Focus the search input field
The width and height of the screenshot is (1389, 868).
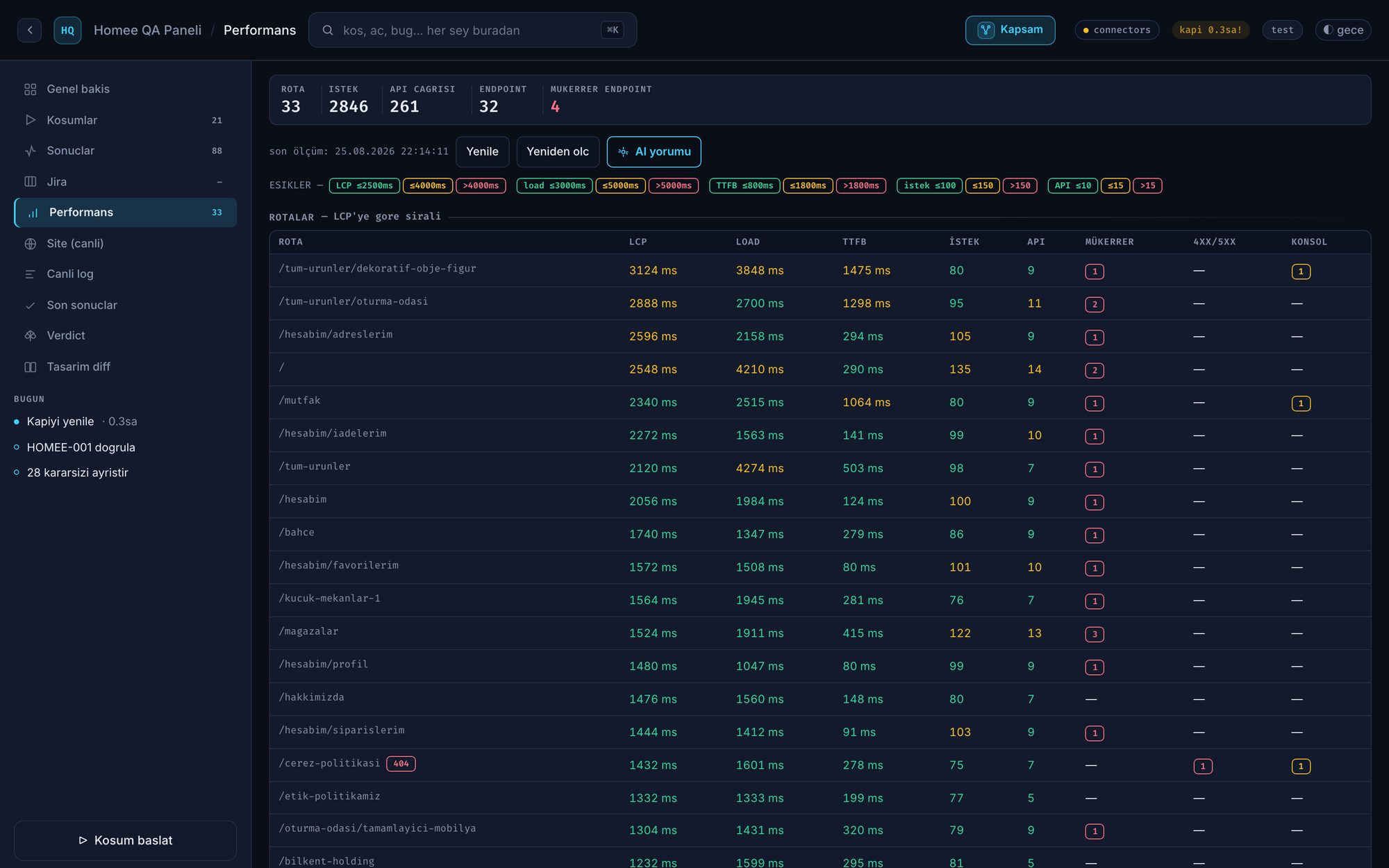(x=472, y=30)
